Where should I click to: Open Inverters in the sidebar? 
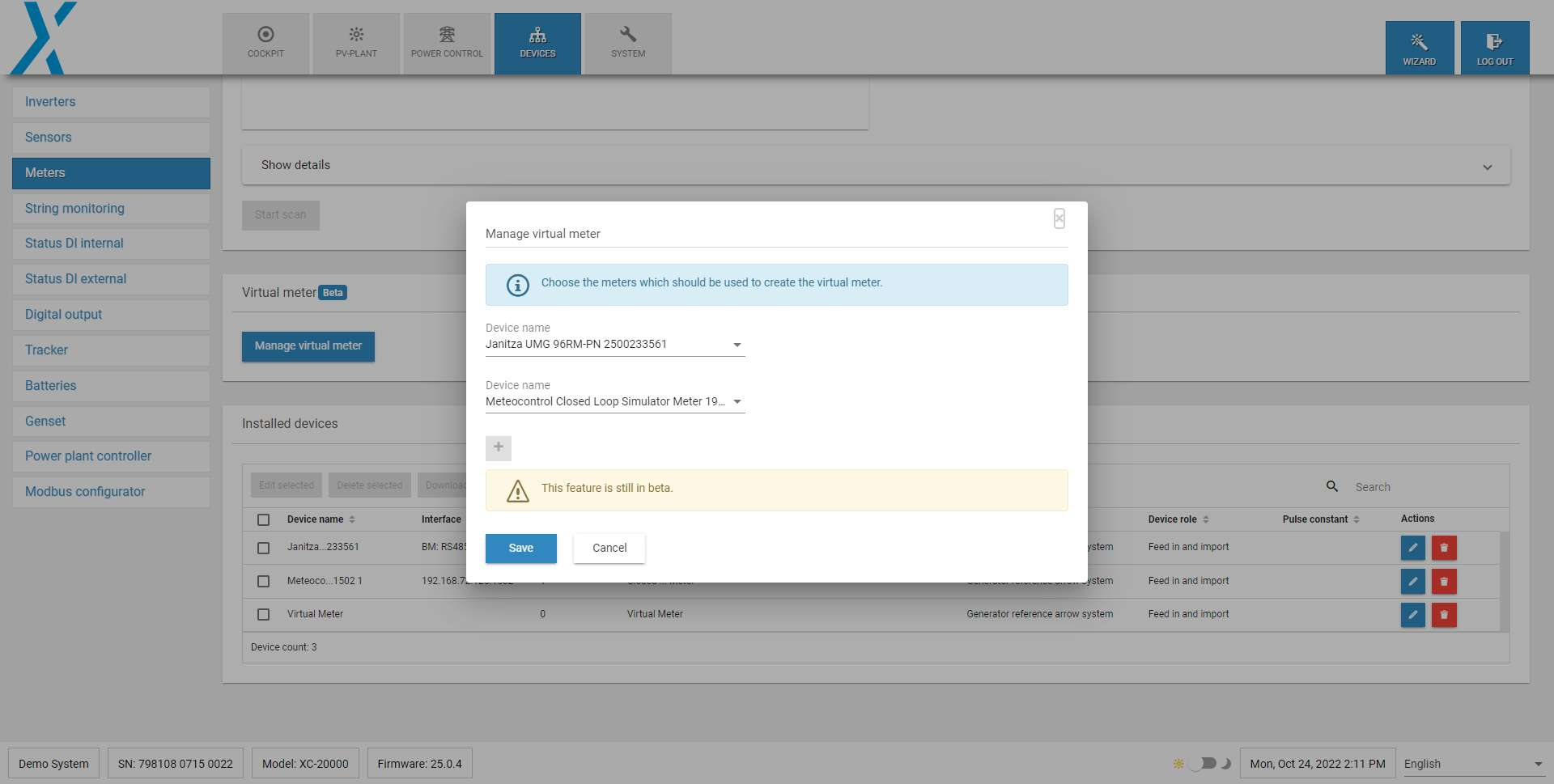point(111,102)
